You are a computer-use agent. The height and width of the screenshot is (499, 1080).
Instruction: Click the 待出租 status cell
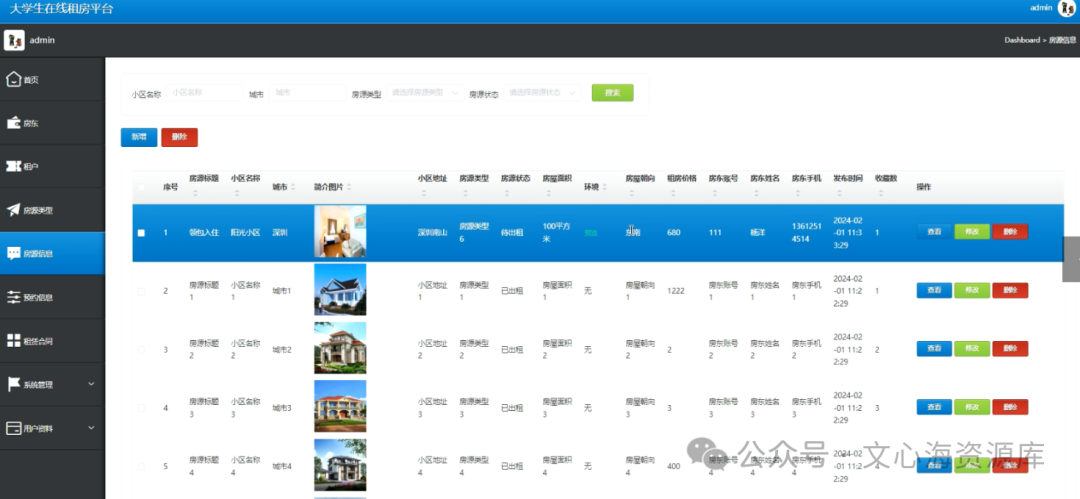coord(512,233)
